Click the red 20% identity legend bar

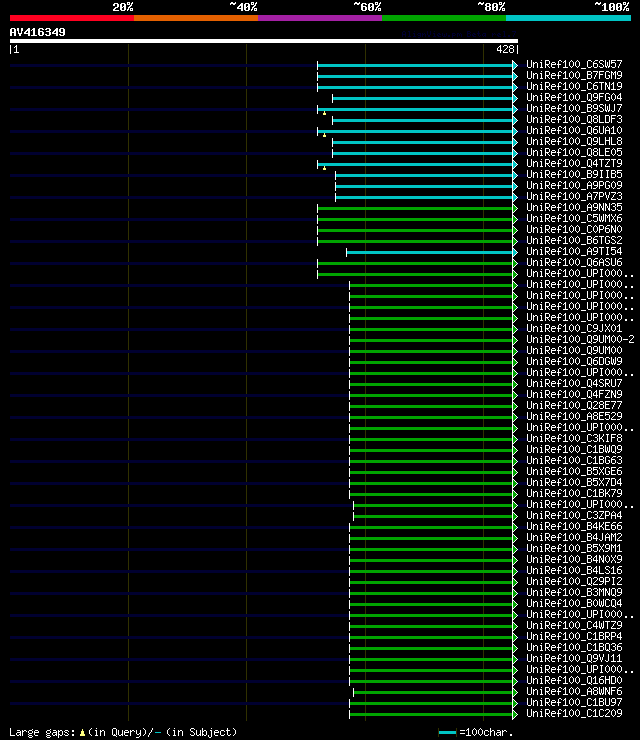click(x=72, y=18)
